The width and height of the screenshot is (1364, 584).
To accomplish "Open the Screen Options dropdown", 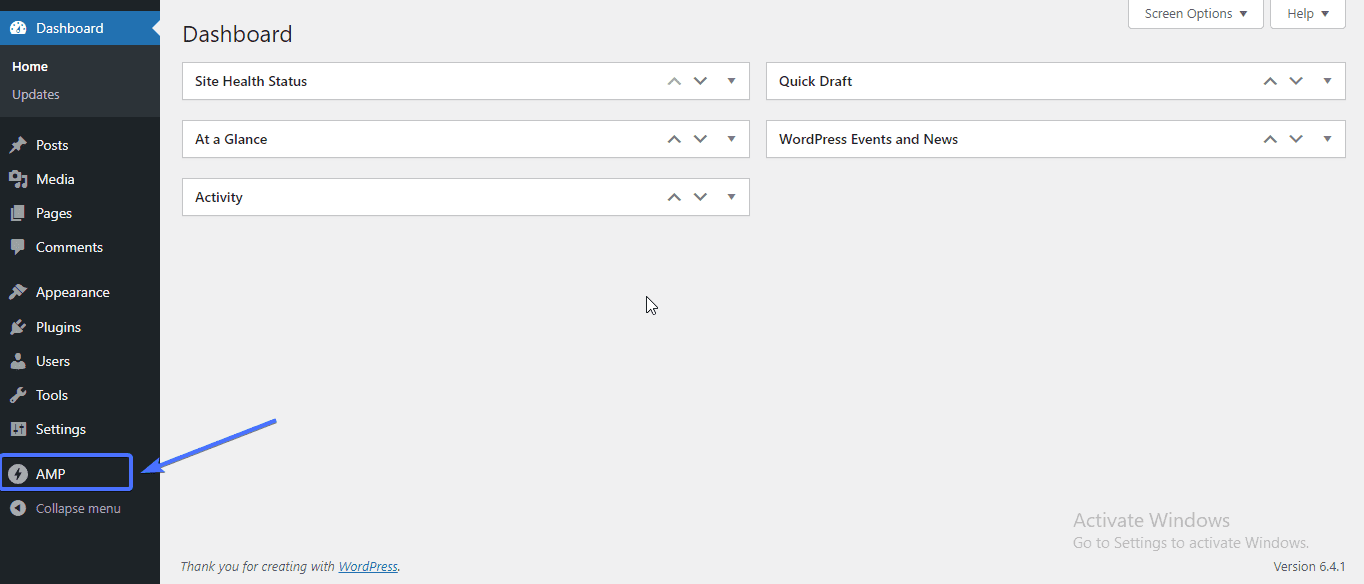I will 1196,14.
